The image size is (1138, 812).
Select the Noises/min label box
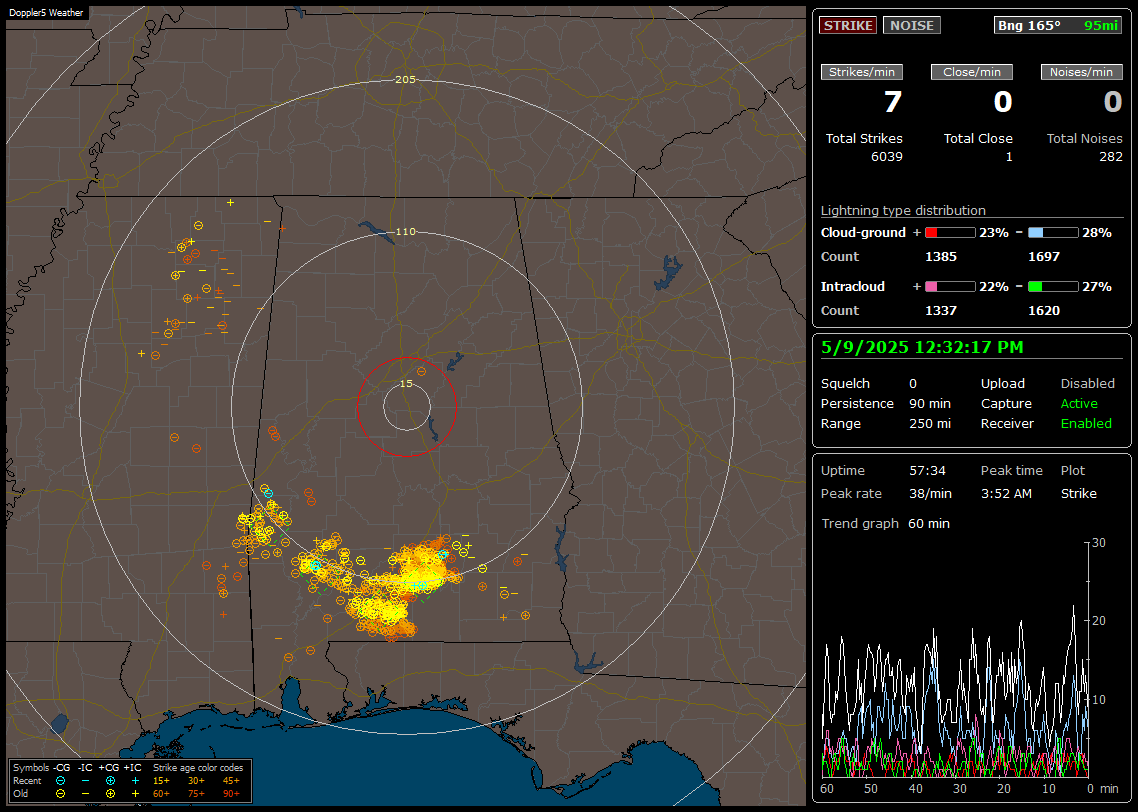click(x=1081, y=72)
